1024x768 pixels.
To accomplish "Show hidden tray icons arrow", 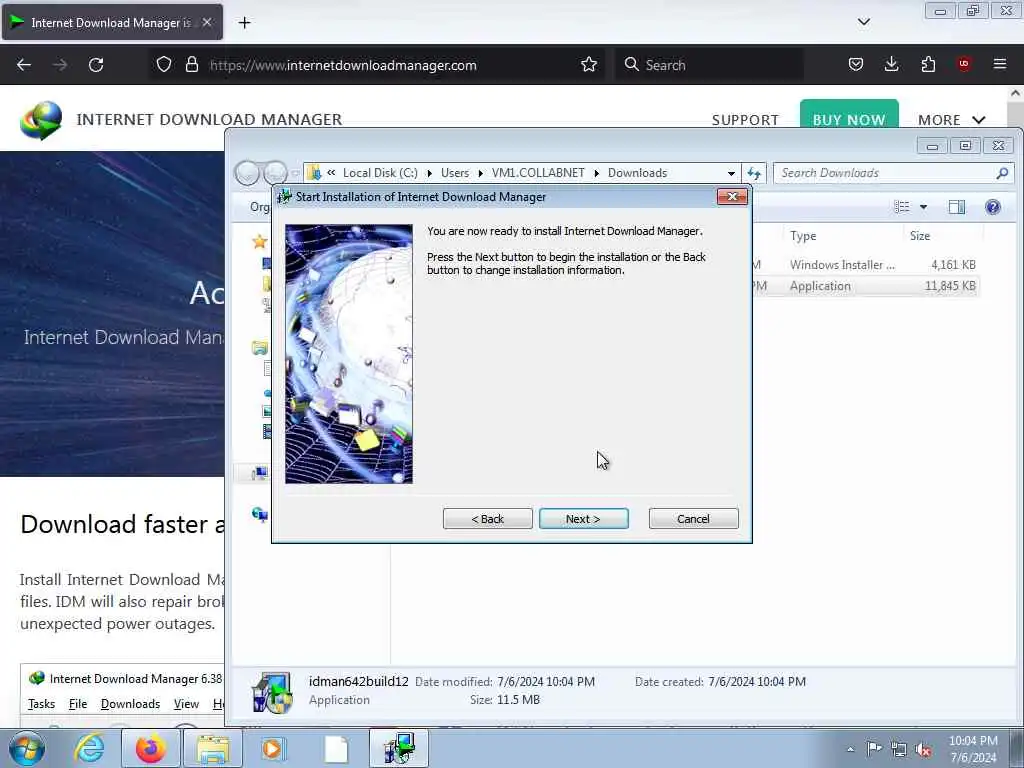I will [850, 749].
